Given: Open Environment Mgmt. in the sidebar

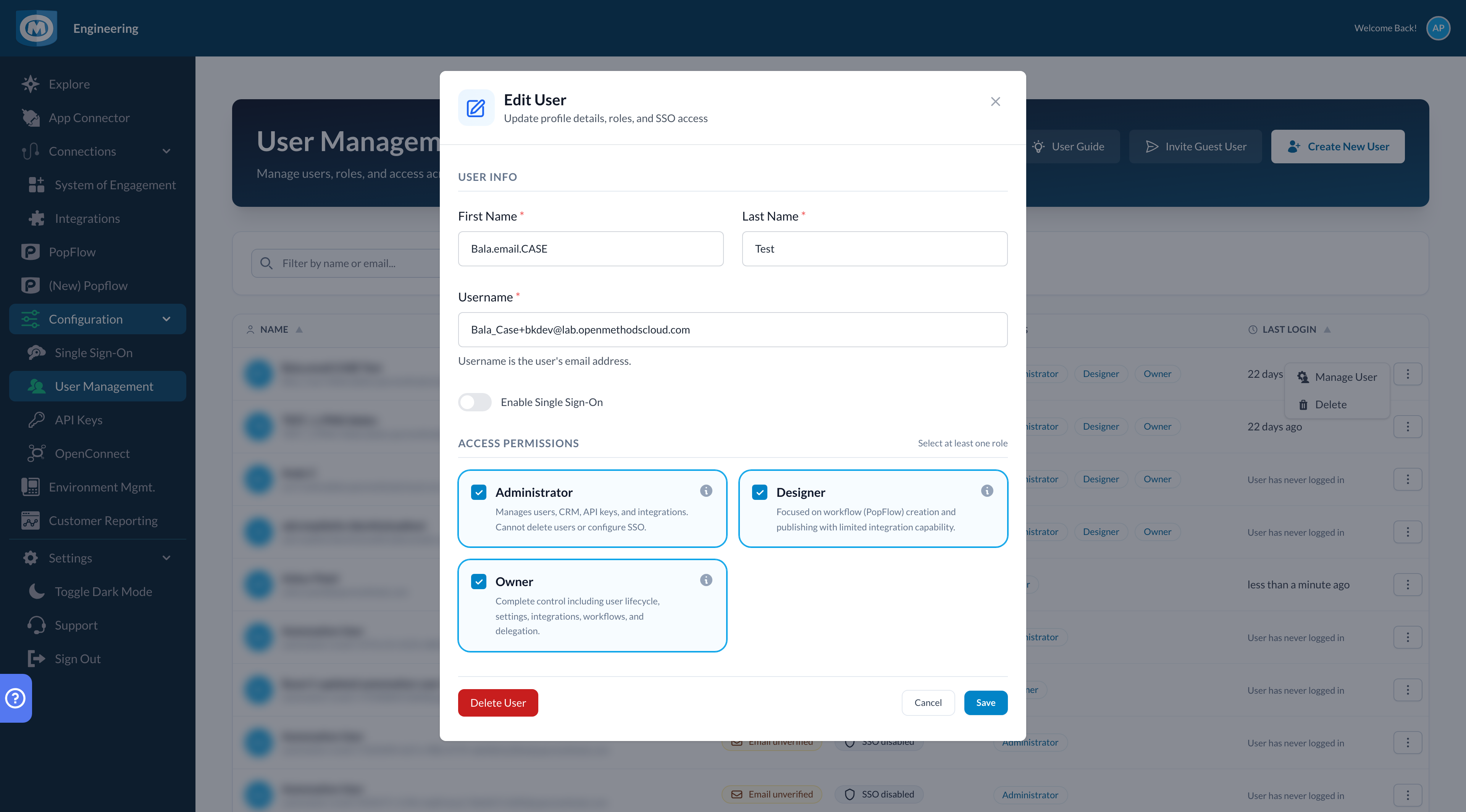Looking at the screenshot, I should (97, 487).
